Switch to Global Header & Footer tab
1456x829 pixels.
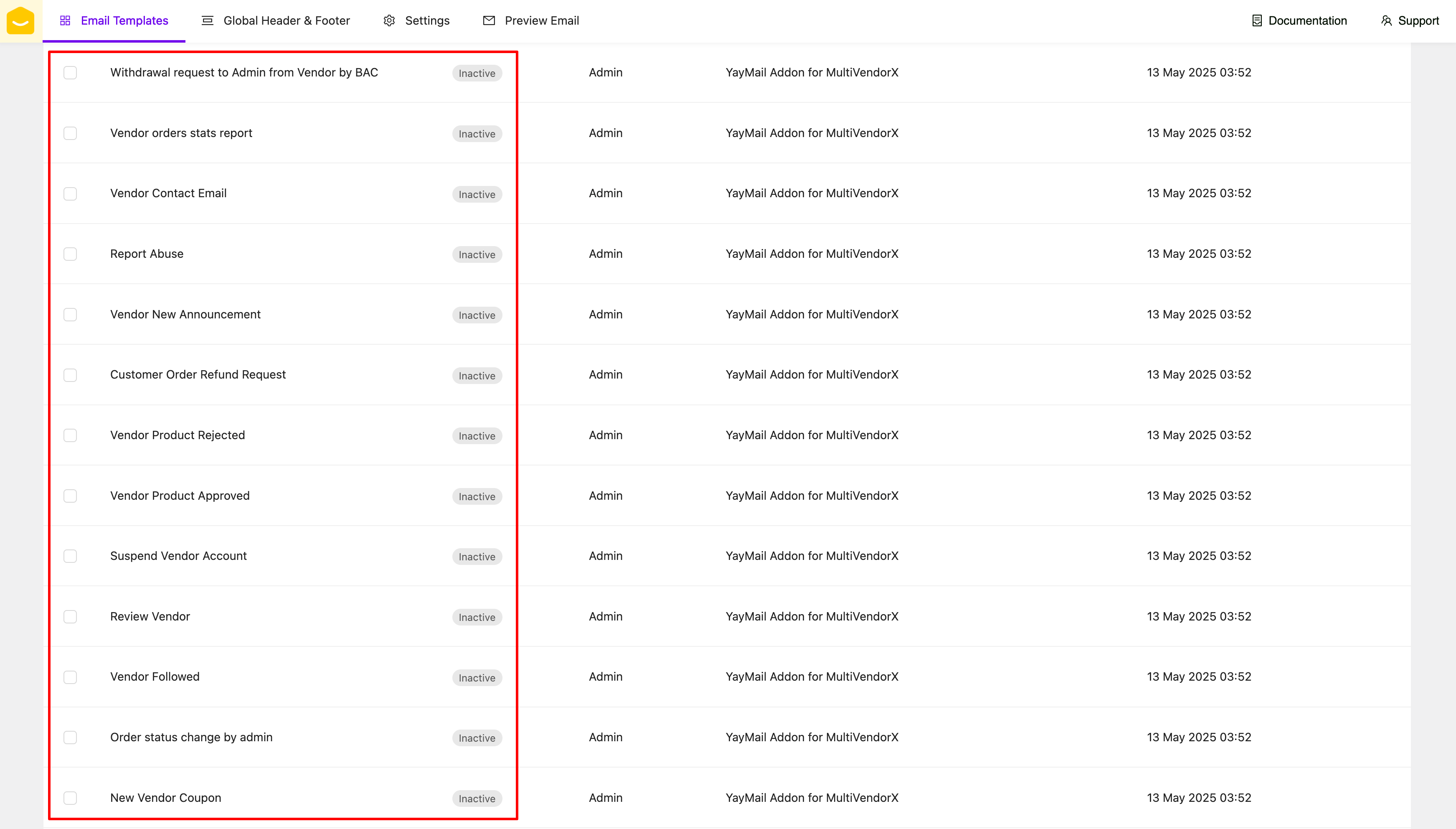click(286, 21)
